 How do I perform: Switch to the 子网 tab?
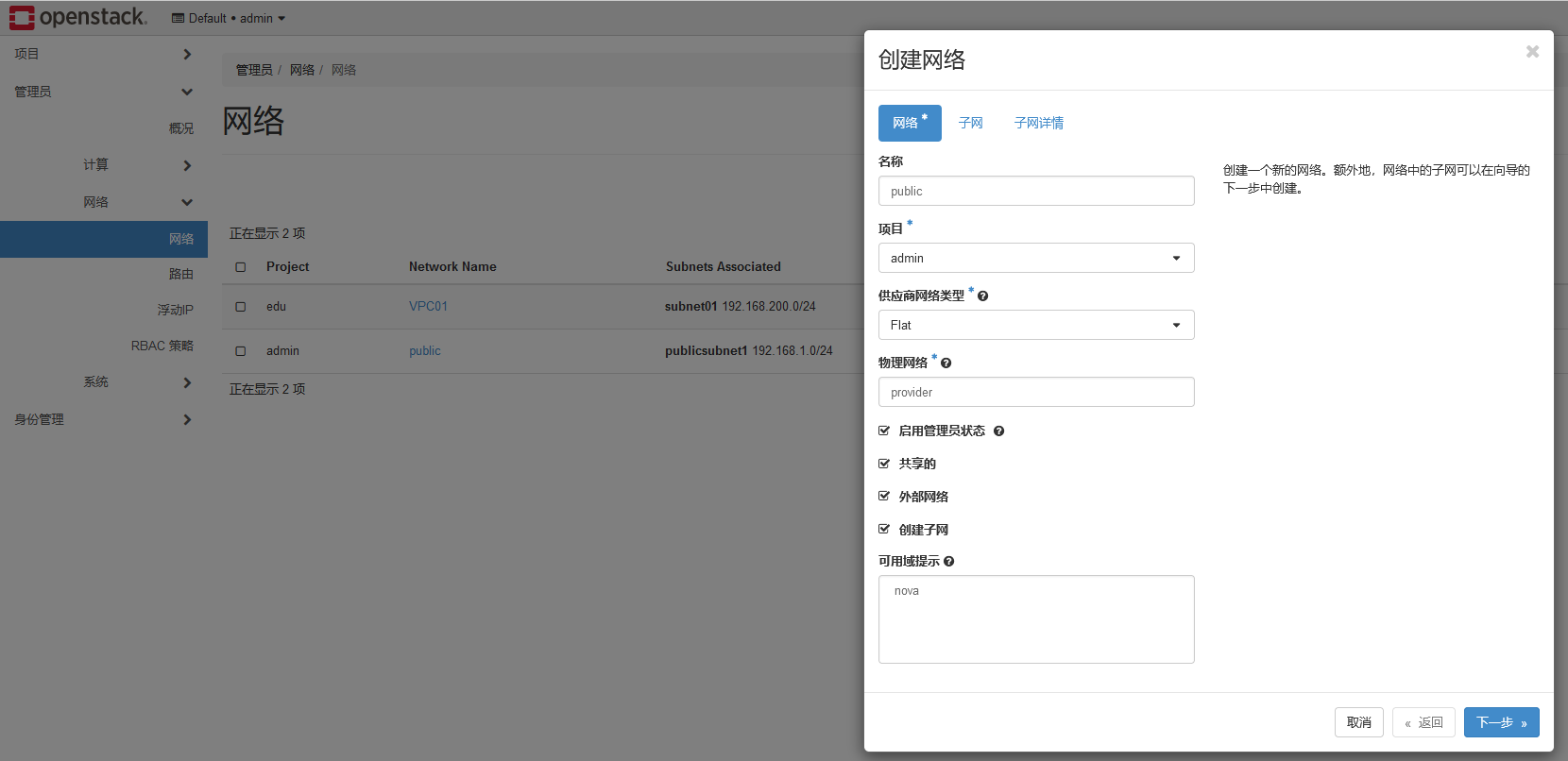tap(970, 123)
